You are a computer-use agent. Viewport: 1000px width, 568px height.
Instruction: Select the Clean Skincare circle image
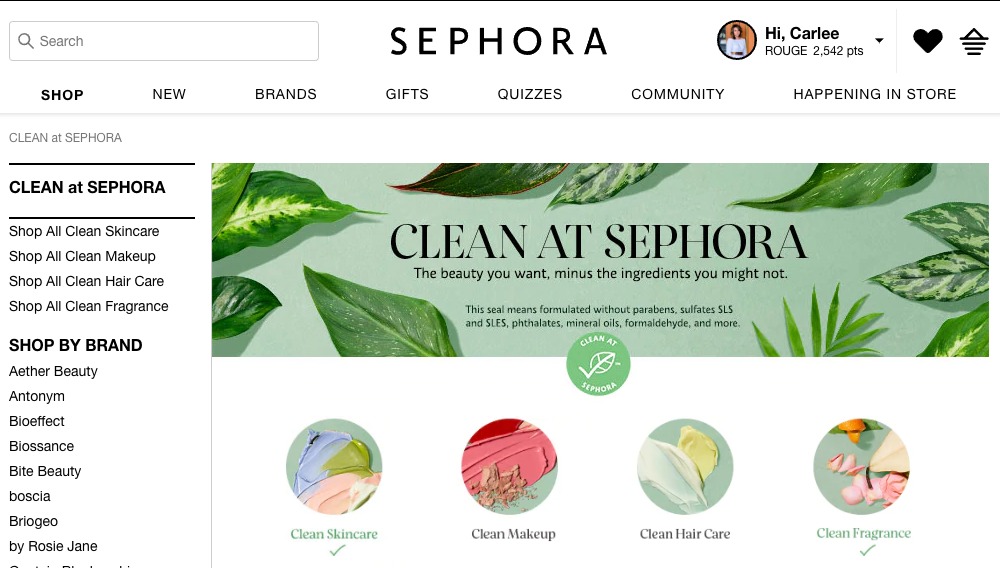click(334, 467)
